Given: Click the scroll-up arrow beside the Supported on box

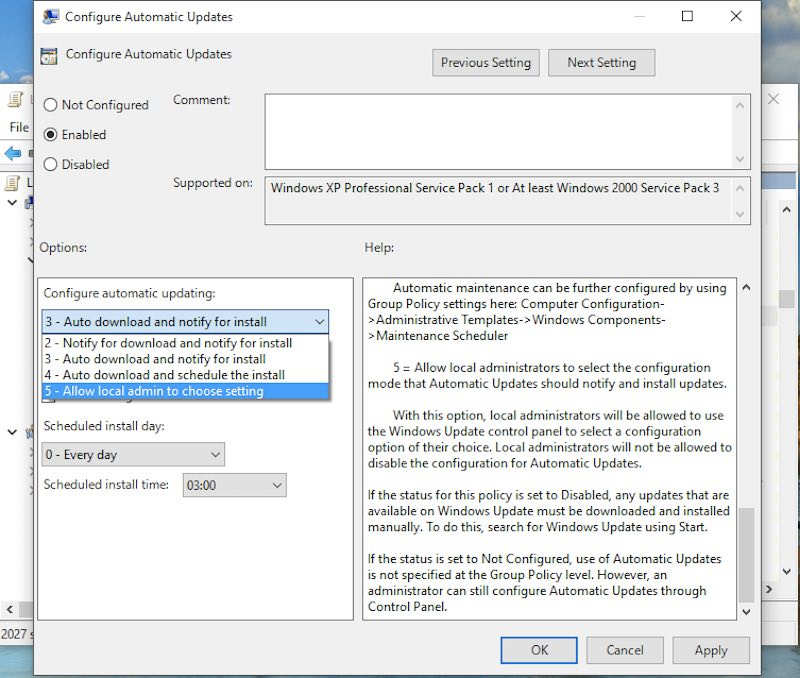Looking at the screenshot, I should pos(741,188).
